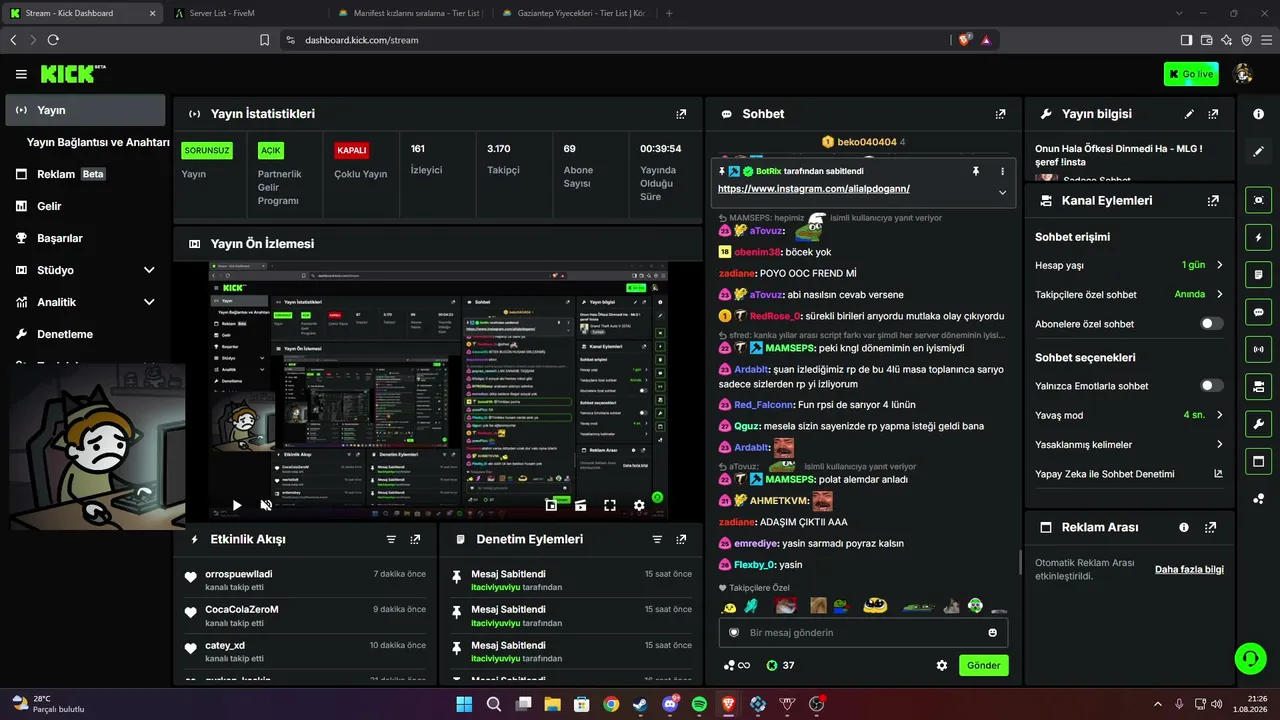Pop out the Etkinlik Akışı panel
1280x720 pixels.
415,539
